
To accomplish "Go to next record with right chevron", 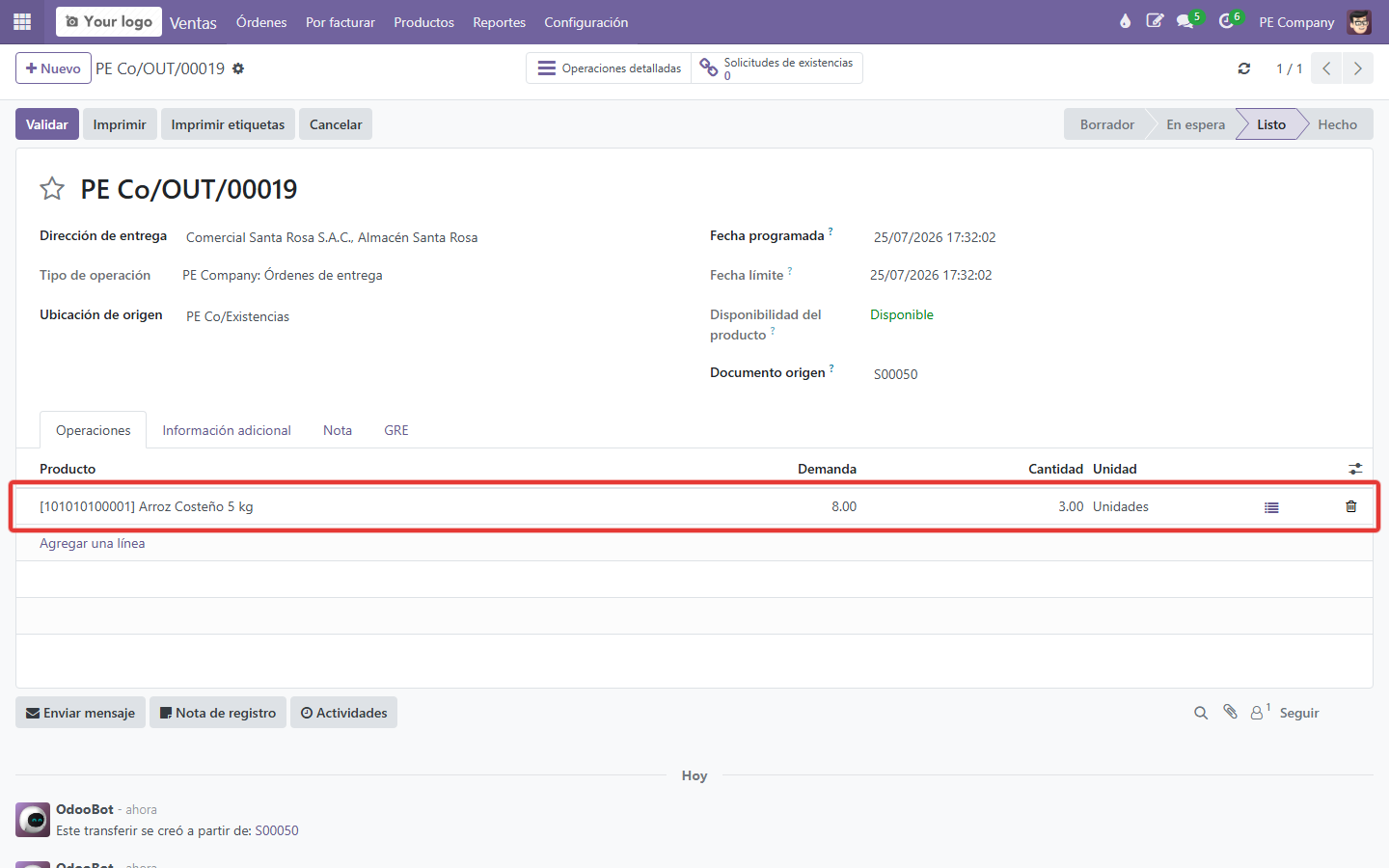I will click(x=1357, y=68).
